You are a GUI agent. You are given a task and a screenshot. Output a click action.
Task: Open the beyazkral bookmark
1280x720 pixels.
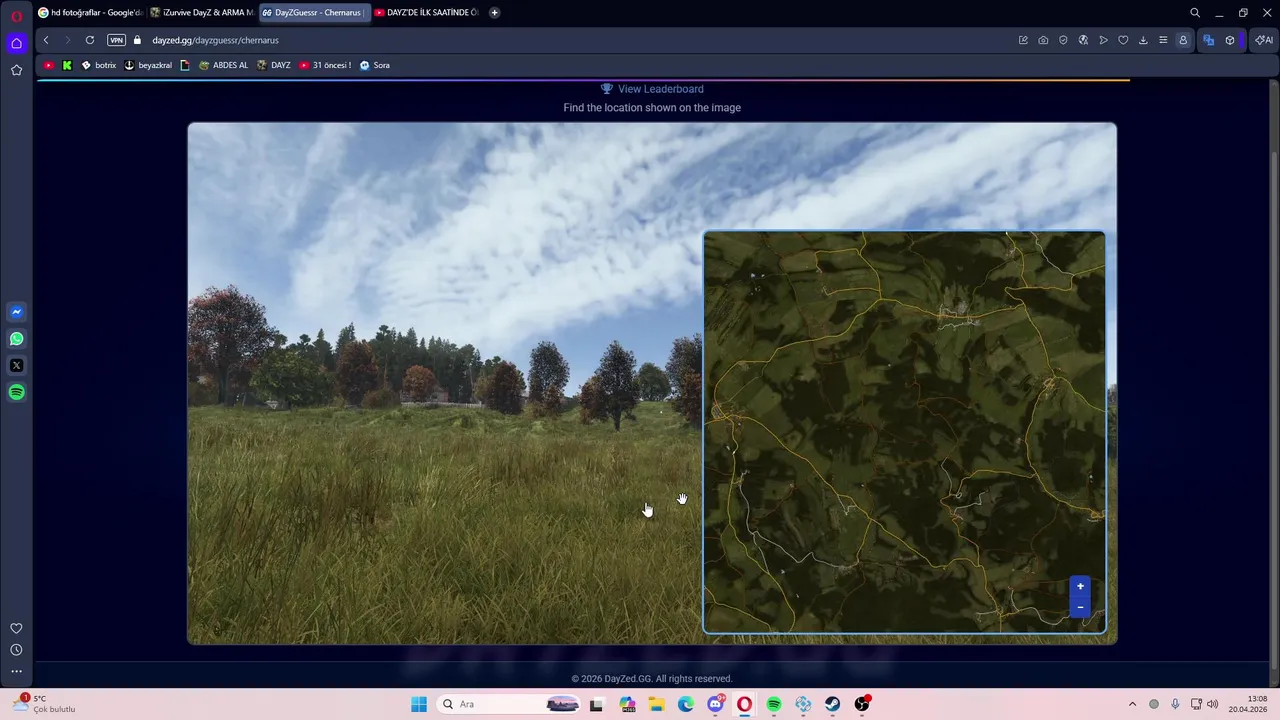tap(147, 65)
